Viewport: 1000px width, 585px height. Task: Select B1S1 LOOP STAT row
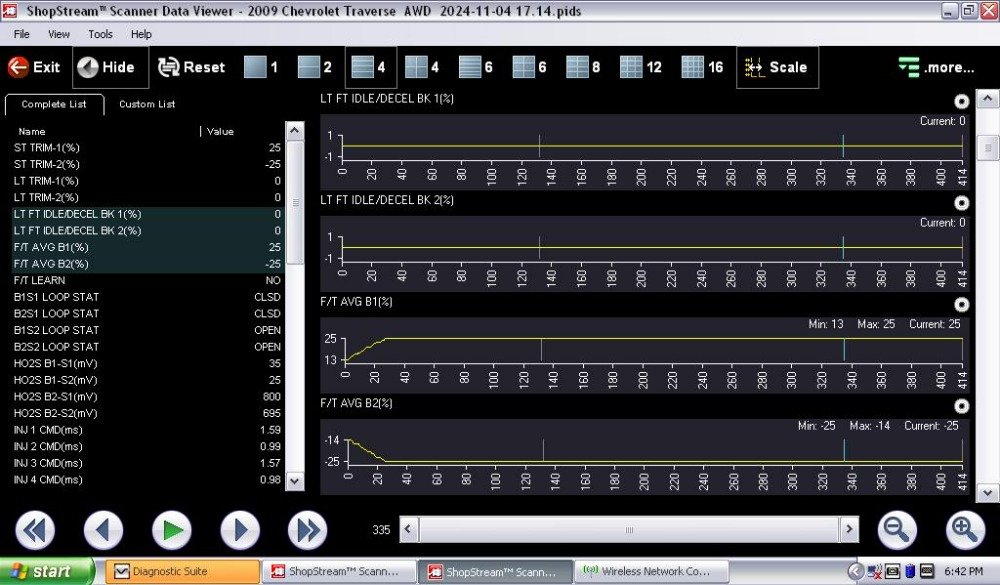(147, 297)
